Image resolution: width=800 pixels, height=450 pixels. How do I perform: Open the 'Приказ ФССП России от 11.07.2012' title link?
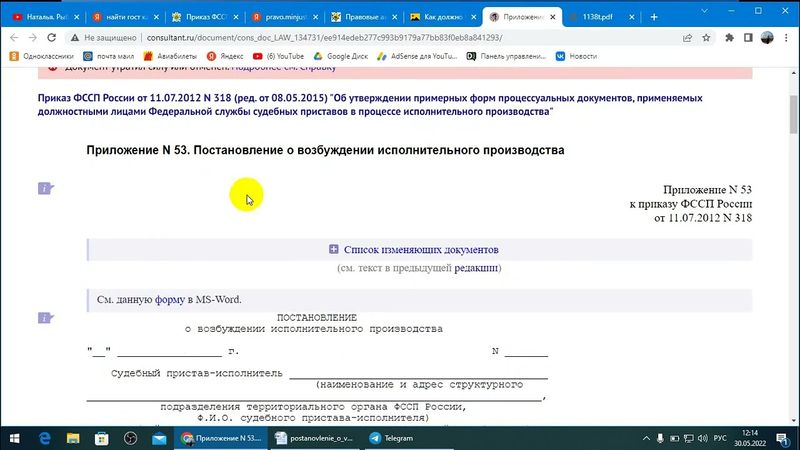click(x=370, y=105)
